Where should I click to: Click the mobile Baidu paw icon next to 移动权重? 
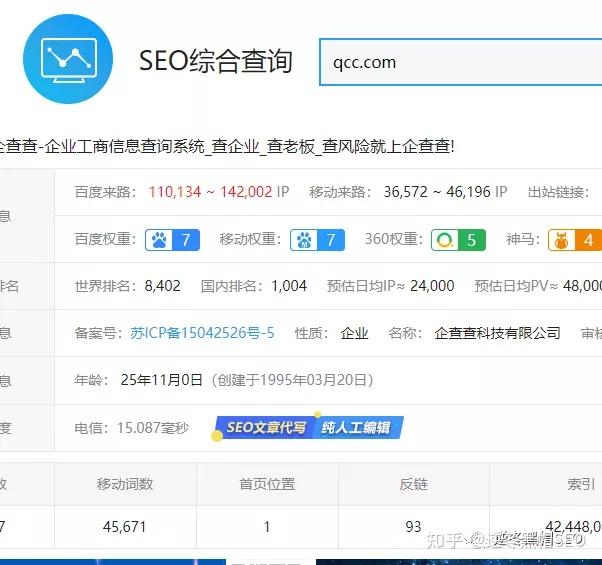304,240
